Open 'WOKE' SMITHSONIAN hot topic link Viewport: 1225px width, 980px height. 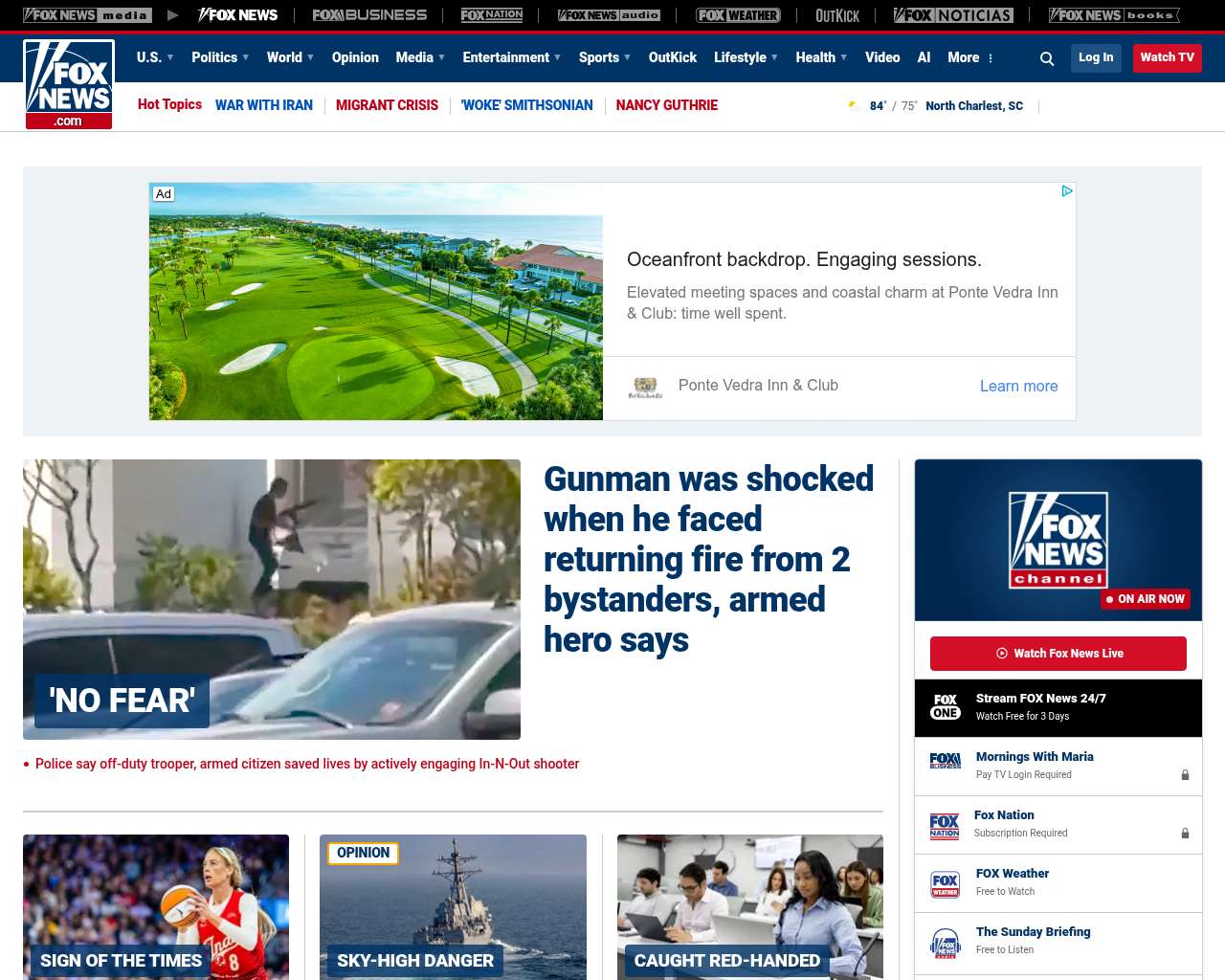tap(527, 105)
